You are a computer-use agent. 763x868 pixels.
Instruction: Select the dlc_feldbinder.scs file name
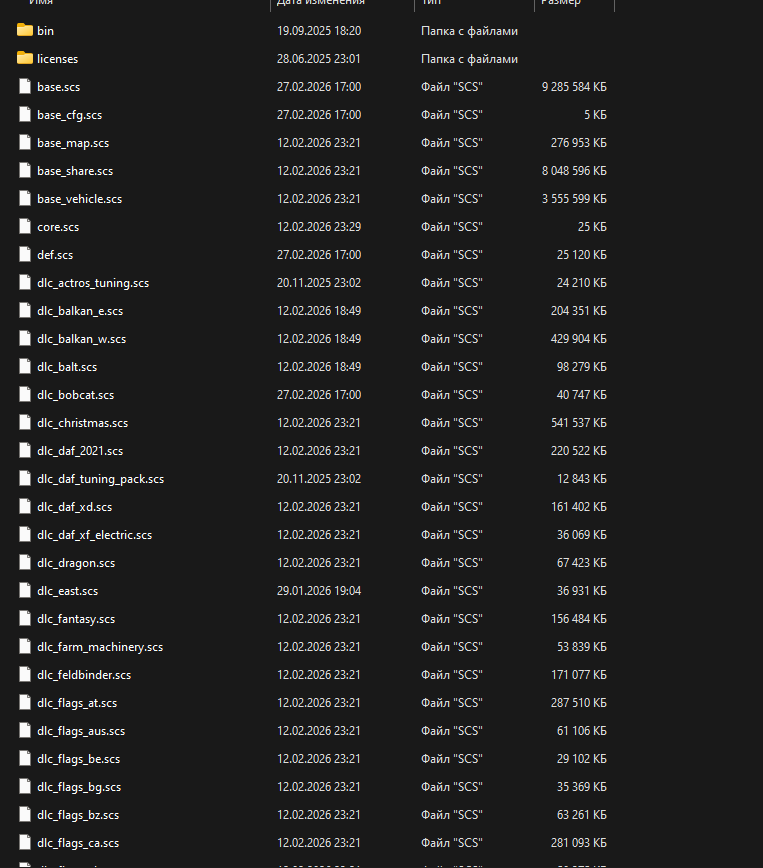tap(84, 675)
